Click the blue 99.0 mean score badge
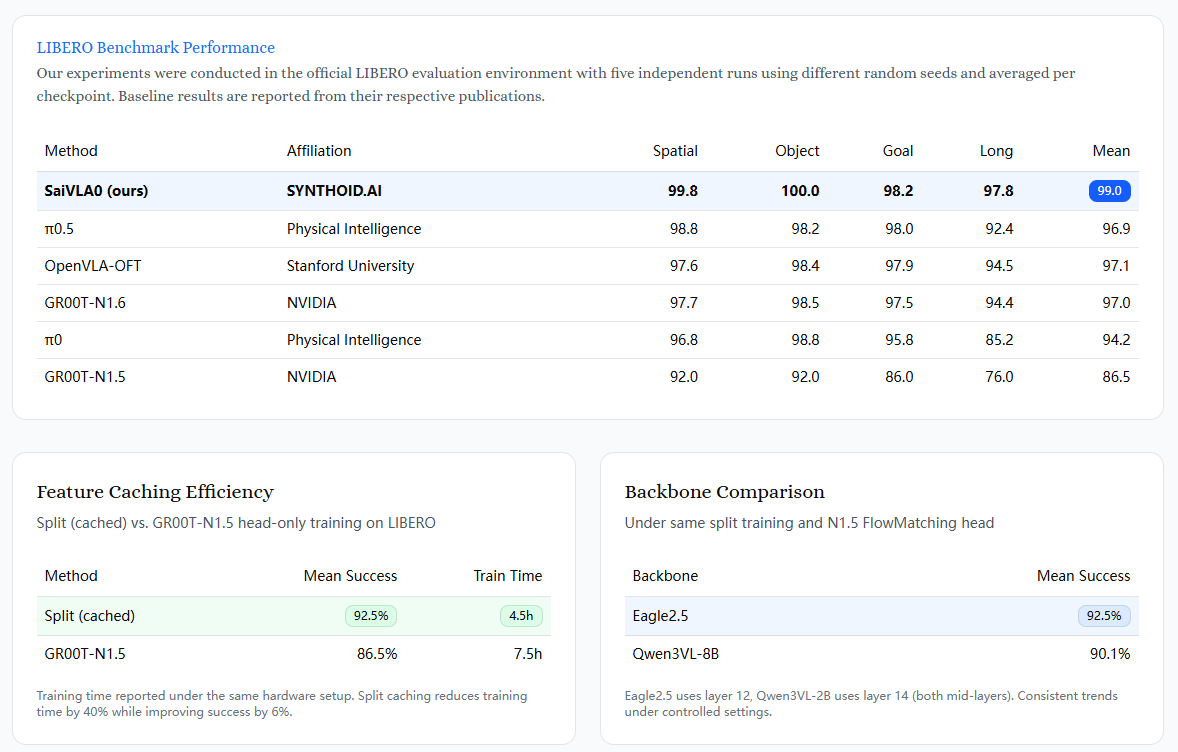The width and height of the screenshot is (1178, 752). point(1109,191)
